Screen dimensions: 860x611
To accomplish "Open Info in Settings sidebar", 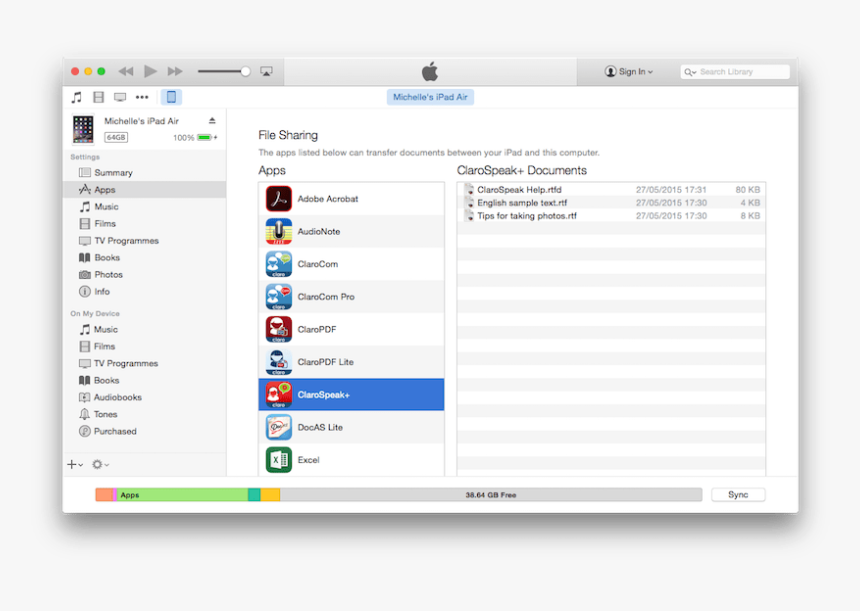I will point(145,292).
